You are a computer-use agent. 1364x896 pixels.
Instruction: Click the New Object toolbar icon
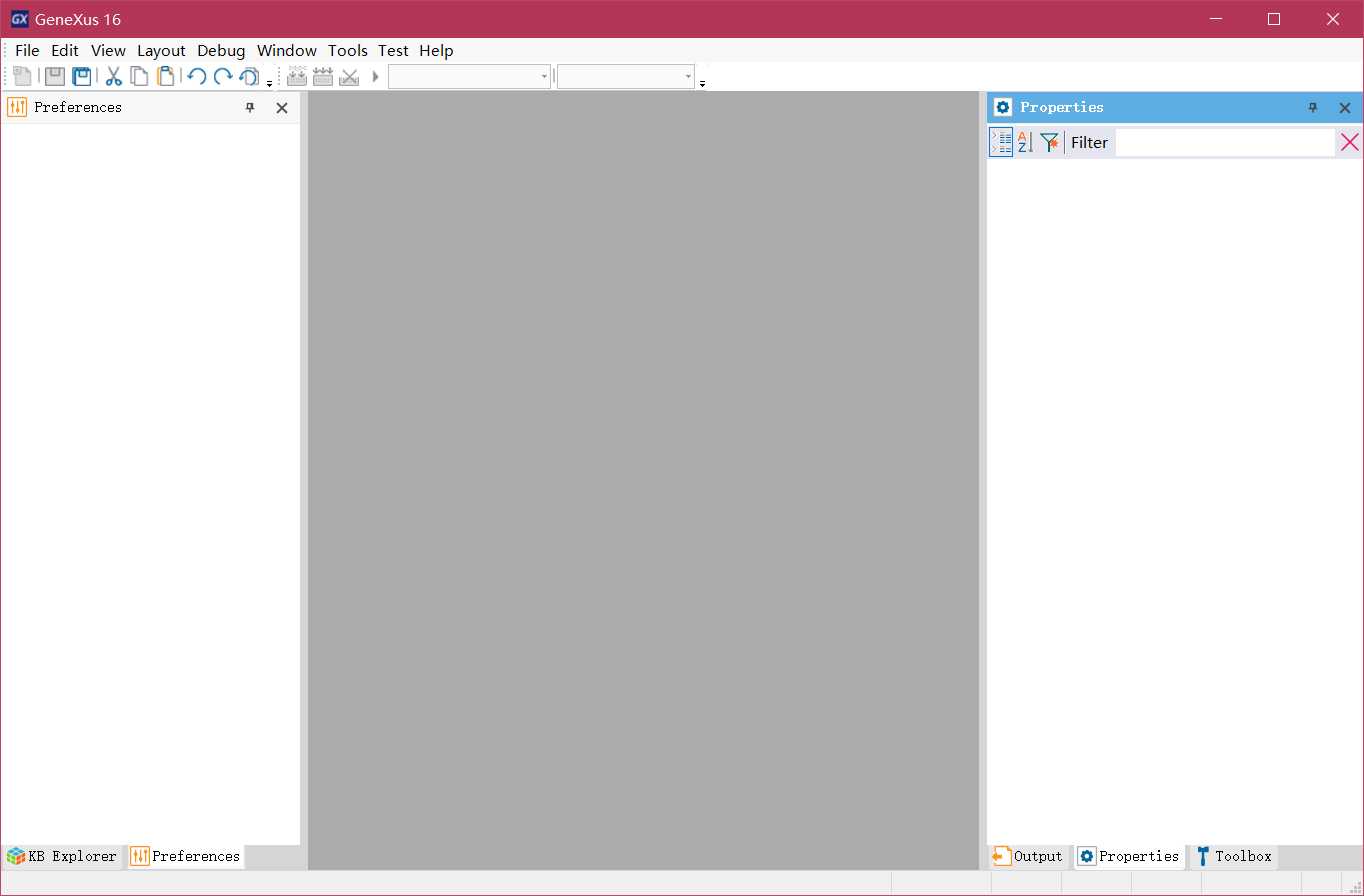click(22, 76)
